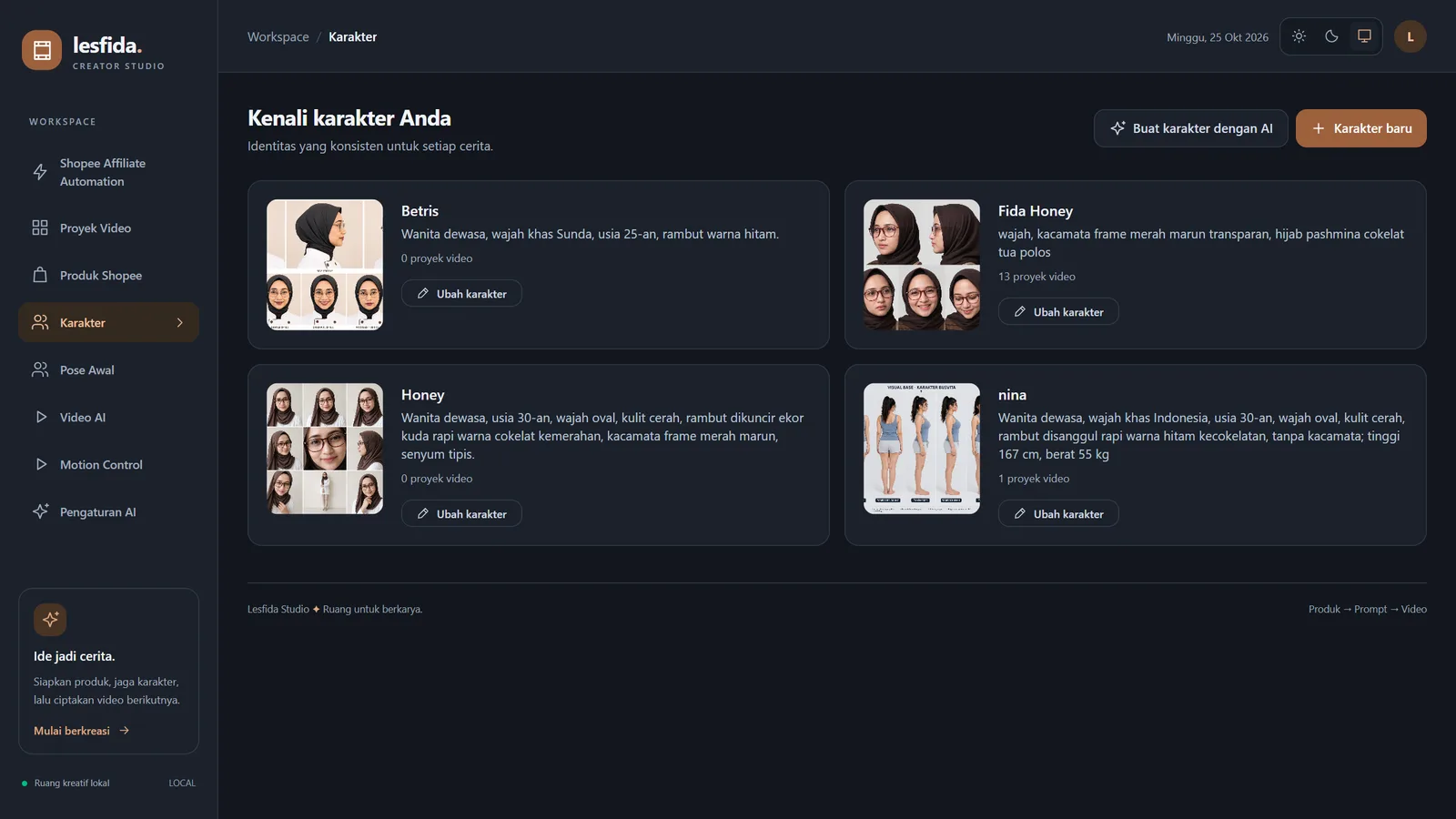Image resolution: width=1456 pixels, height=819 pixels.
Task: Click the LOCAL status label
Action: [x=182, y=783]
